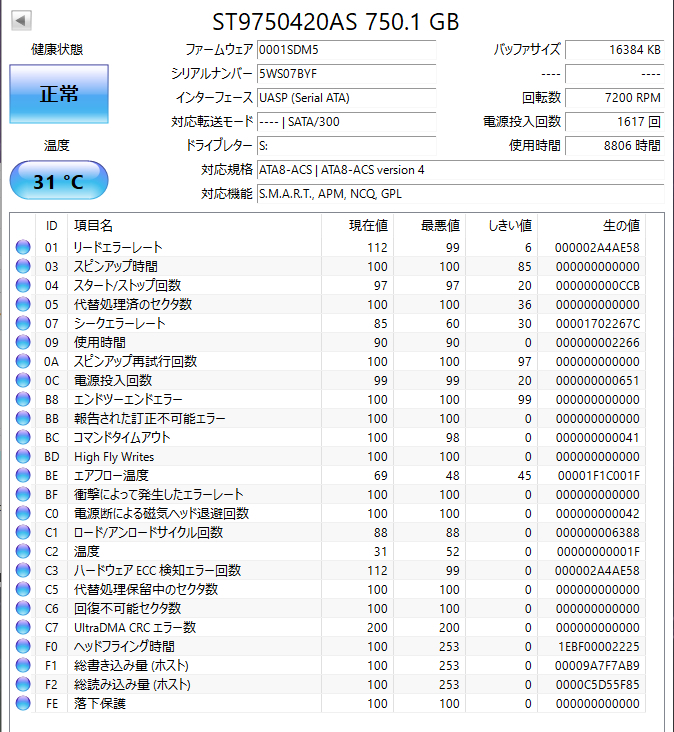
Task: Click the power-on count value 1617 回
Action: (x=614, y=122)
